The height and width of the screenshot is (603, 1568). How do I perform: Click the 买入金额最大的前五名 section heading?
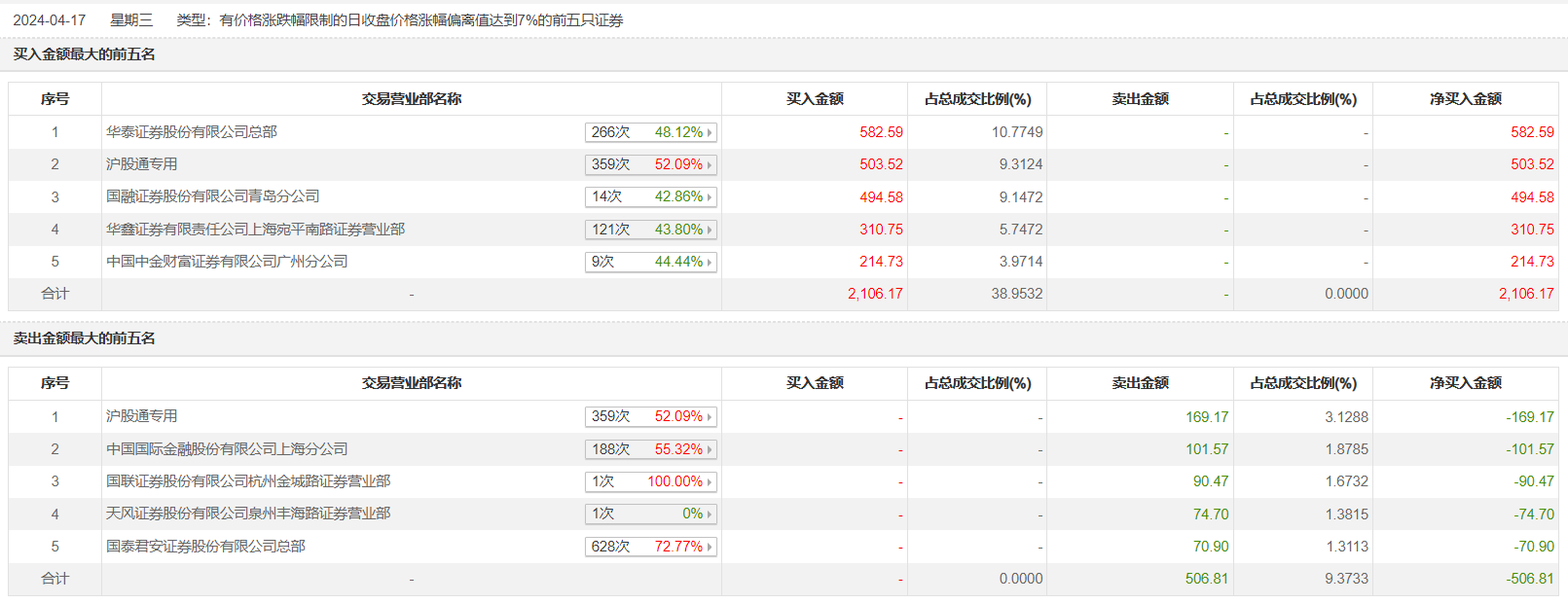pos(85,54)
